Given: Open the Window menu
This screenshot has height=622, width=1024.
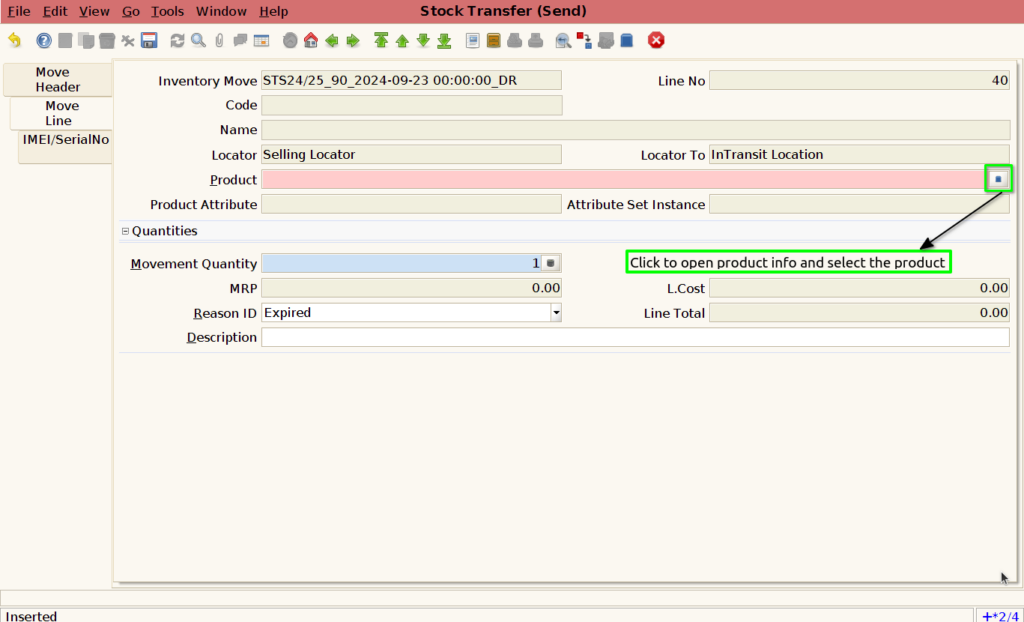Looking at the screenshot, I should 221,11.
